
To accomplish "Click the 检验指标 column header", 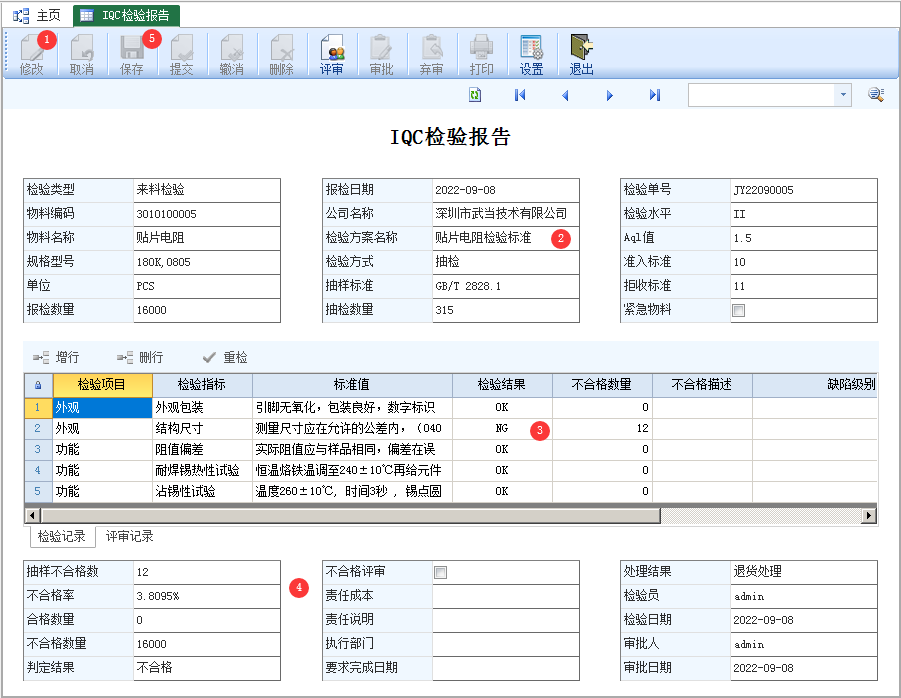I will tap(202, 385).
